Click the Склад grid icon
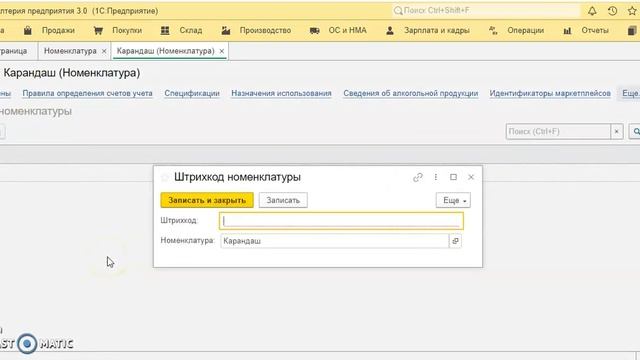 tap(165, 30)
